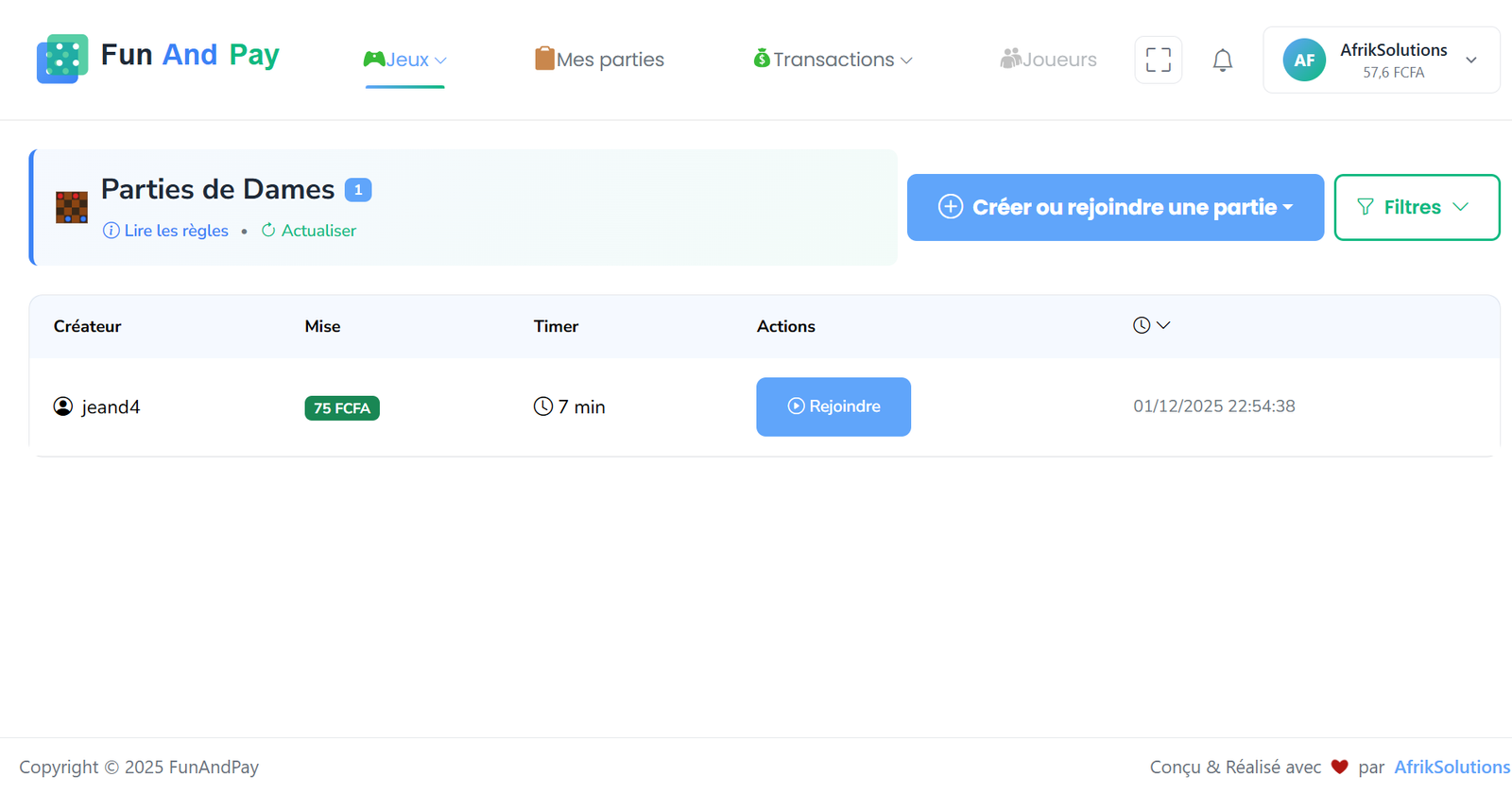Open the notifications bell
1512x794 pixels.
tap(1222, 60)
